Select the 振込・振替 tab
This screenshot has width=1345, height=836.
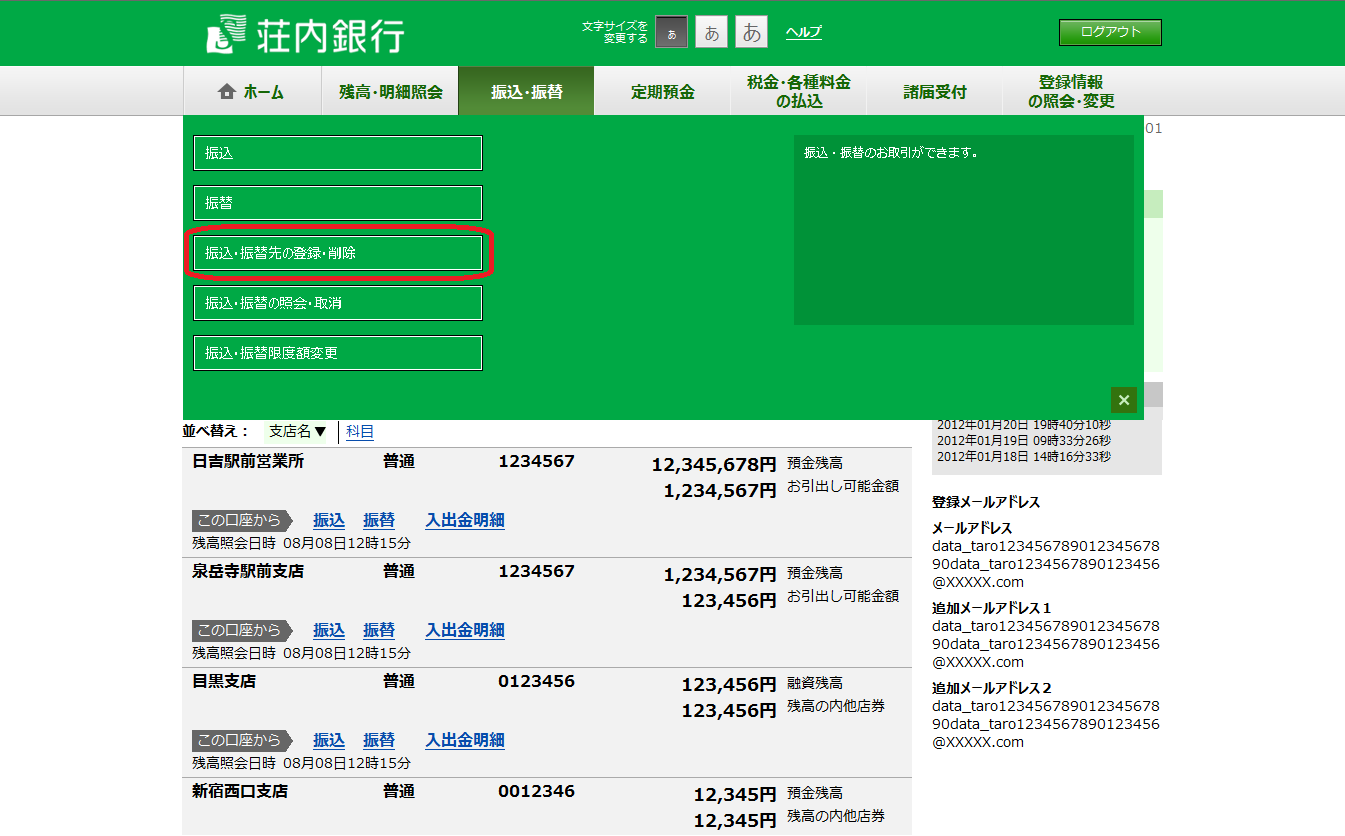tap(526, 91)
